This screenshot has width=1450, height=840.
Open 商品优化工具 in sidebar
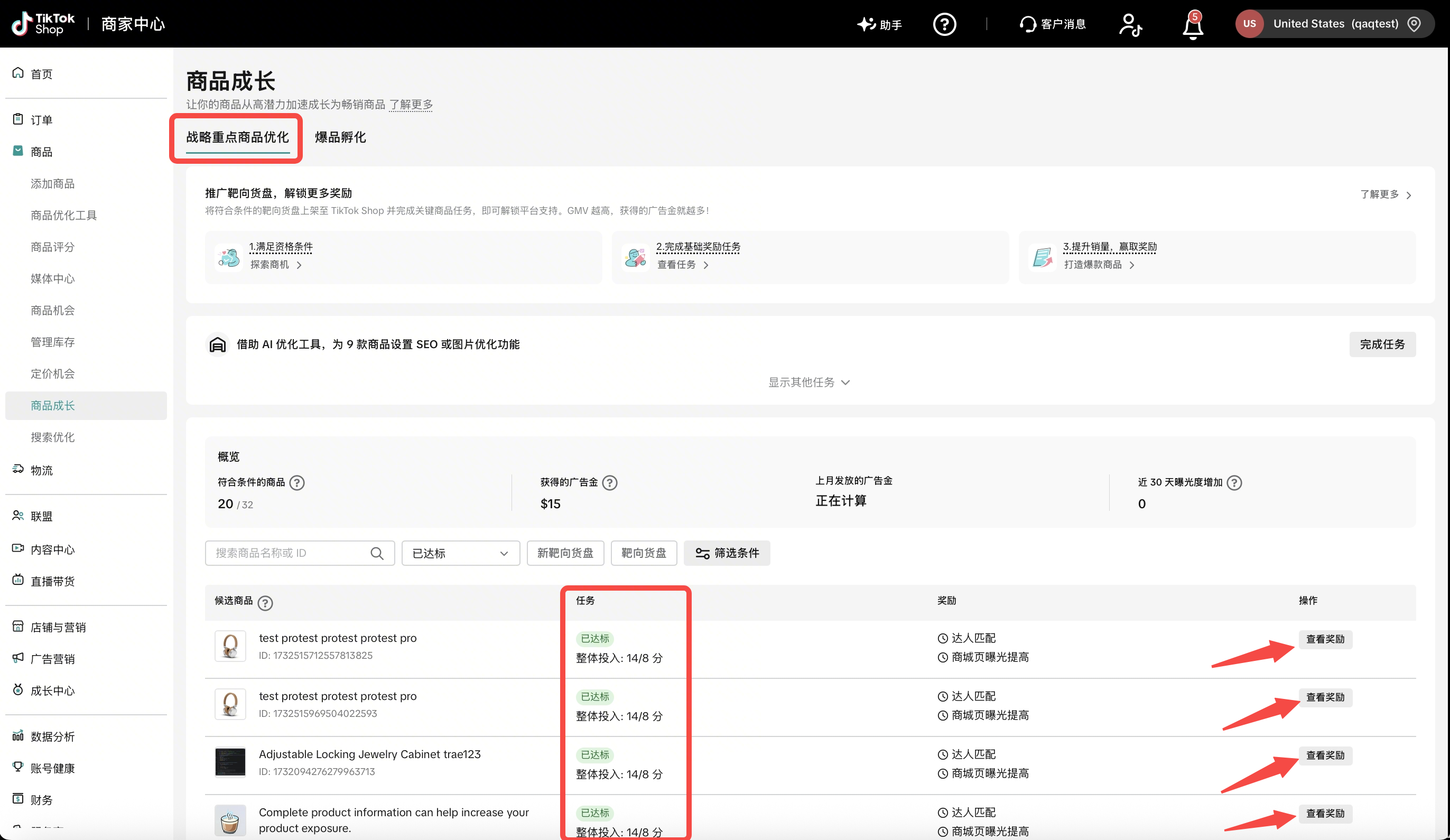pyautogui.click(x=63, y=215)
